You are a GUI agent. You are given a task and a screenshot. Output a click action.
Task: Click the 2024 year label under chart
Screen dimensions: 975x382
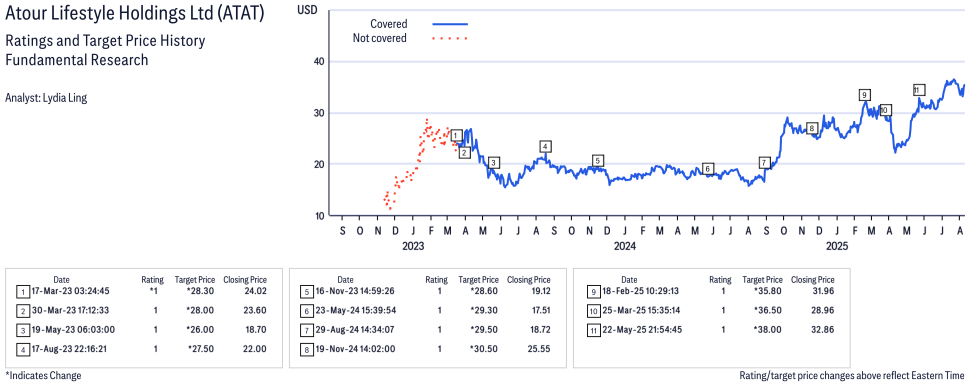625,246
